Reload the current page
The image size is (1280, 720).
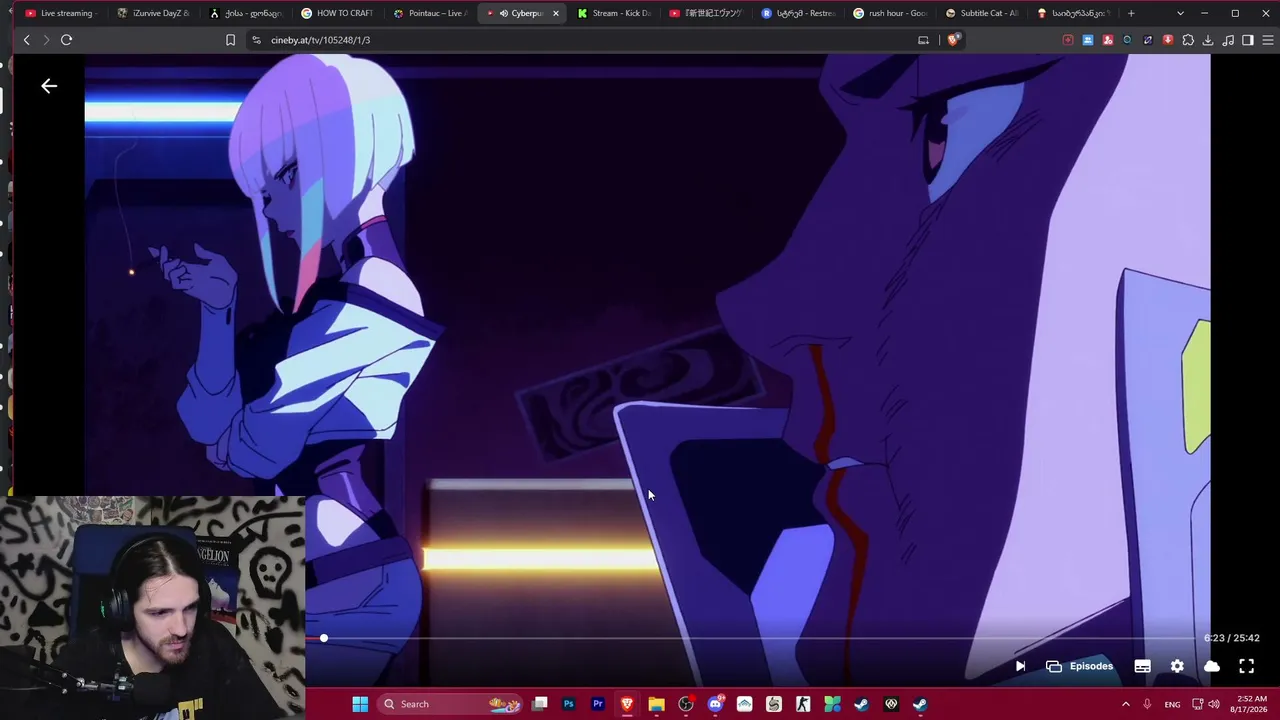click(66, 40)
